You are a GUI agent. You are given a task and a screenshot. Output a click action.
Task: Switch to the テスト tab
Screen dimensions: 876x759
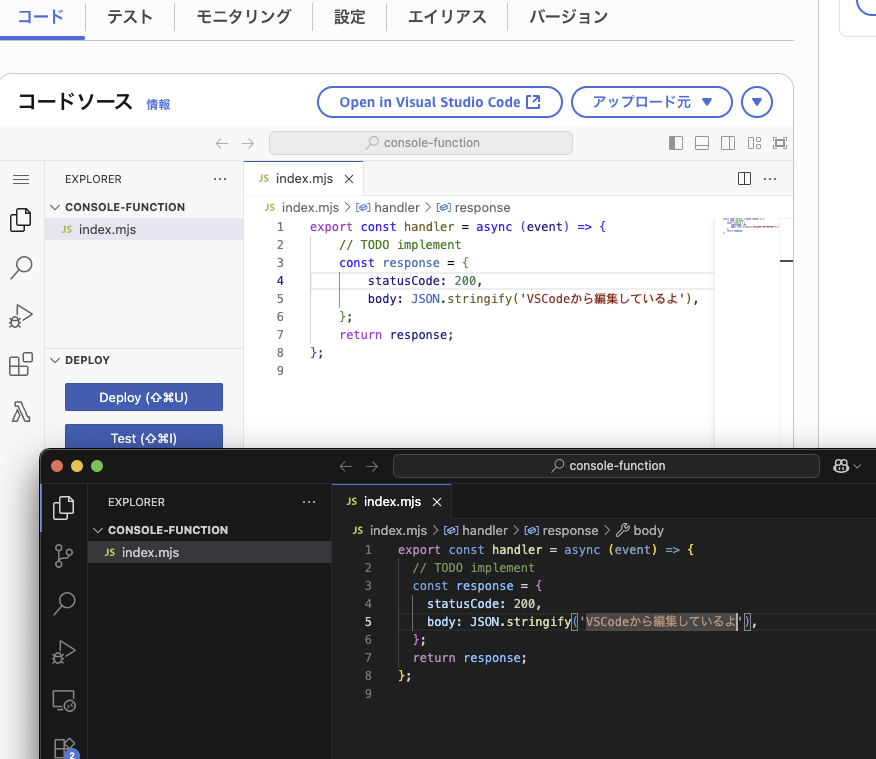coord(129,17)
